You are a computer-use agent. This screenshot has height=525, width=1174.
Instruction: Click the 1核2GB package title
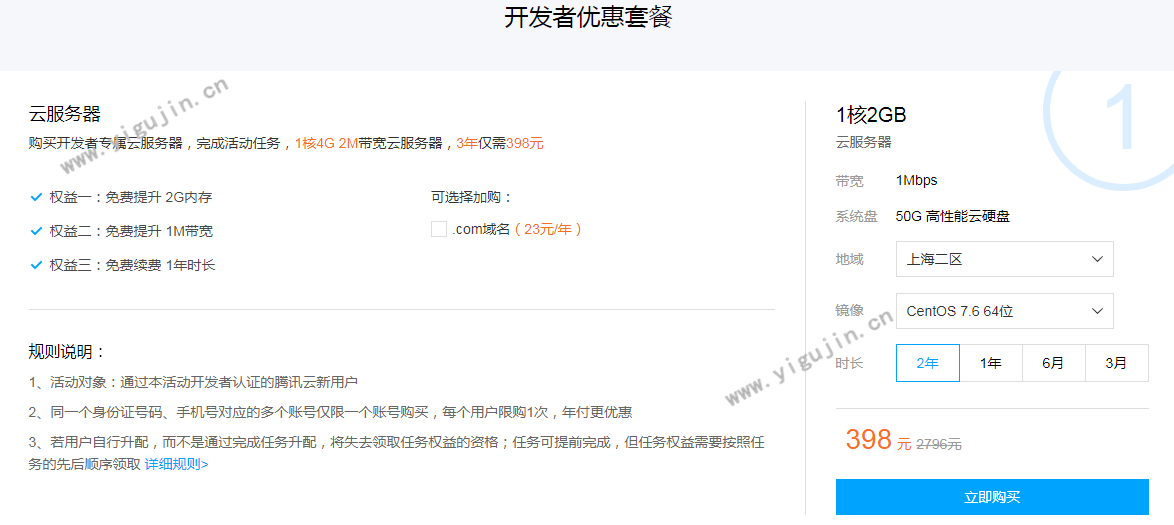pos(871,115)
